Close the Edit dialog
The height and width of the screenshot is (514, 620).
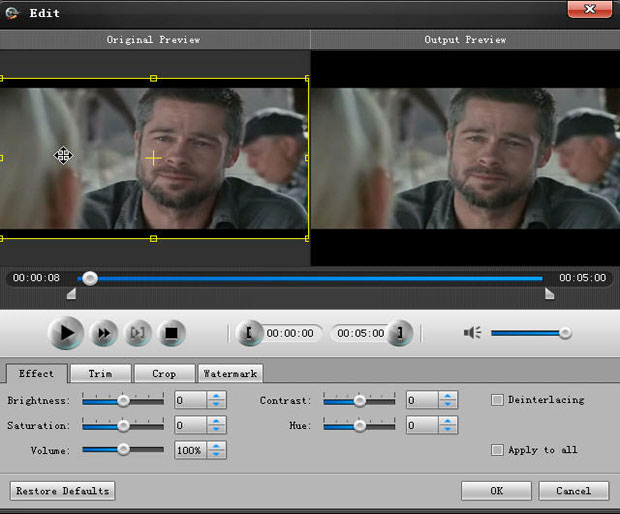[x=590, y=9]
